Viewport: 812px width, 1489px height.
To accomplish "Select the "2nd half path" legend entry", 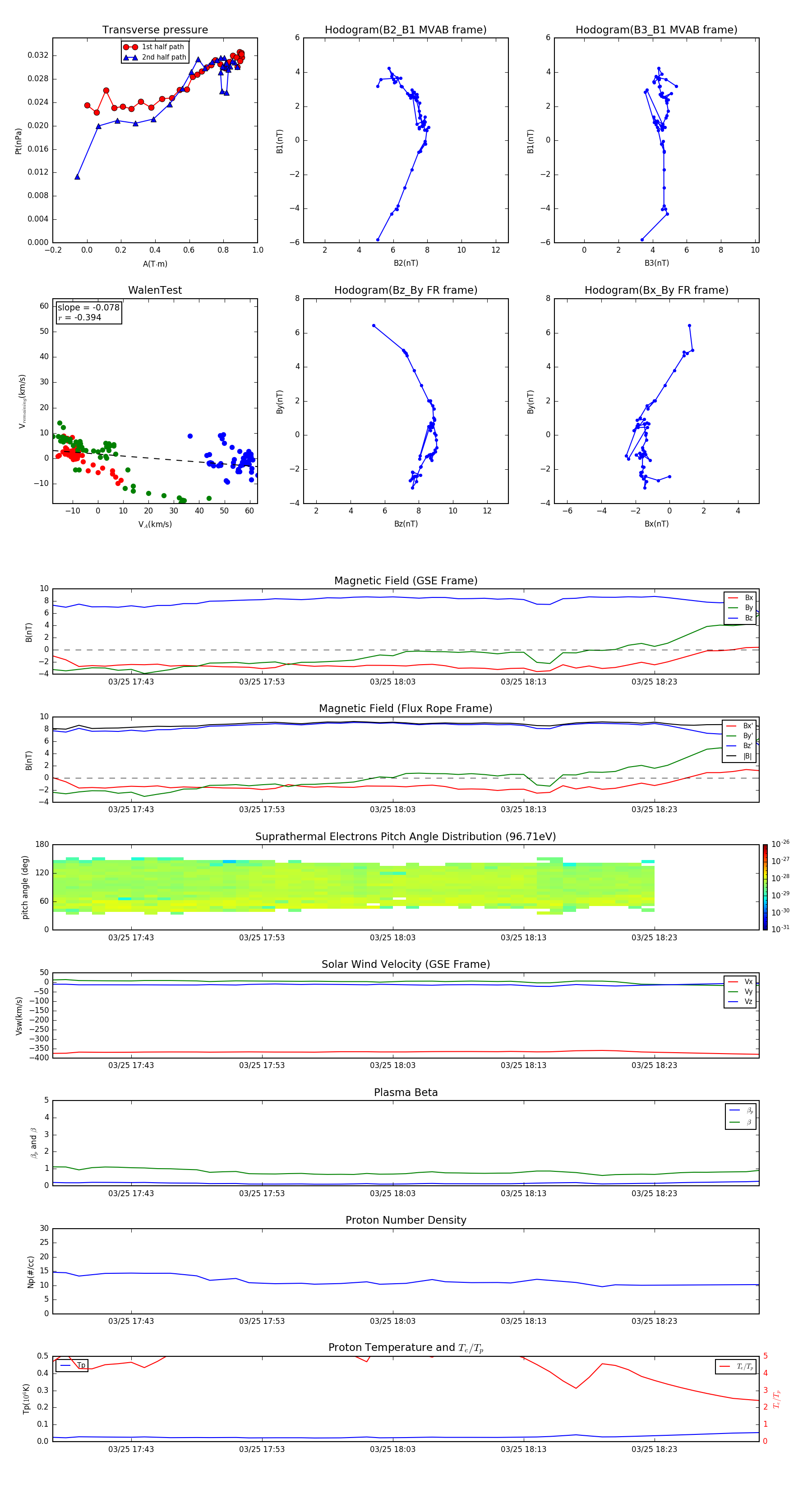I will click(155, 57).
